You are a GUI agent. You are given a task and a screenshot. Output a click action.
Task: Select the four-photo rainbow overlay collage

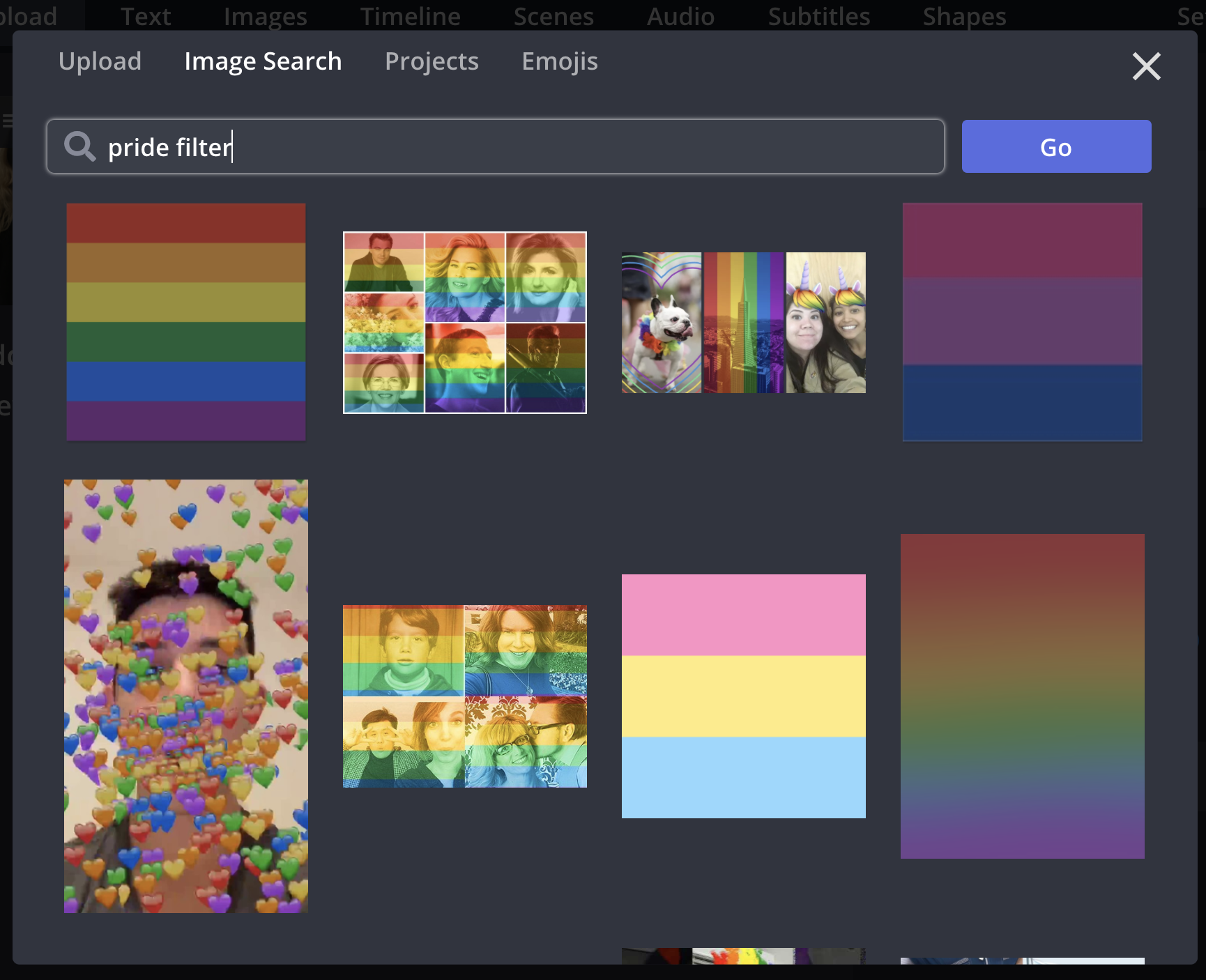tap(465, 696)
